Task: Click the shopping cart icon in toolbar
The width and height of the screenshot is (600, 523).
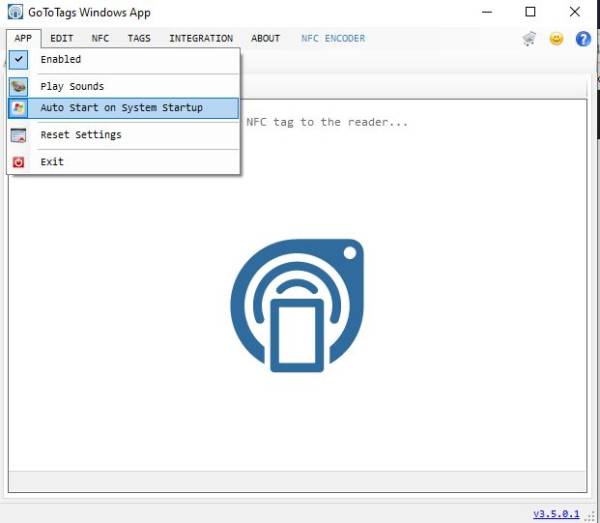Action: tap(529, 39)
